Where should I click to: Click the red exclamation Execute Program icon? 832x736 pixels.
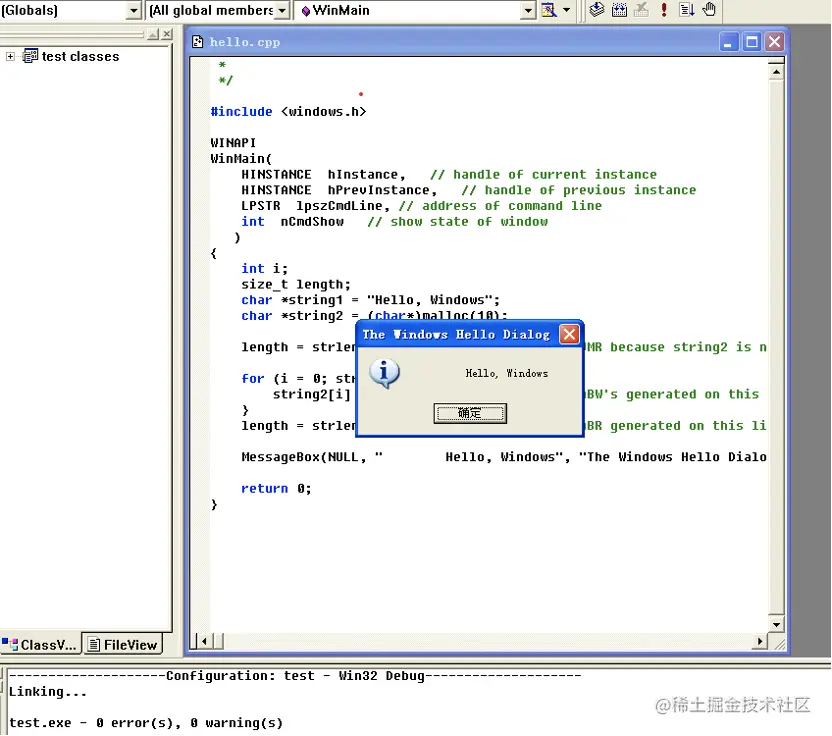[664, 10]
